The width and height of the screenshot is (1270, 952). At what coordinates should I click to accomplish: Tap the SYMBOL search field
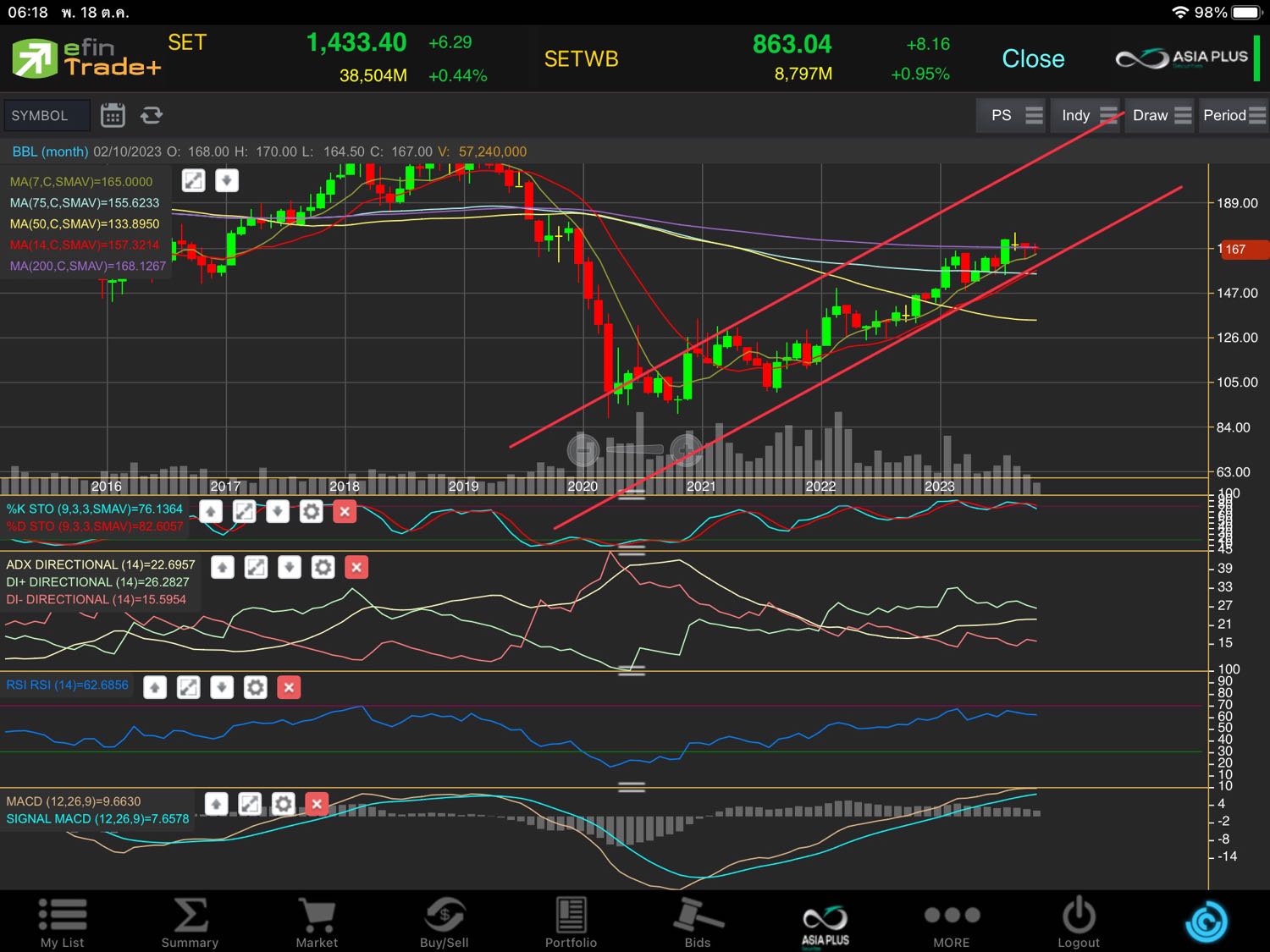tap(47, 115)
